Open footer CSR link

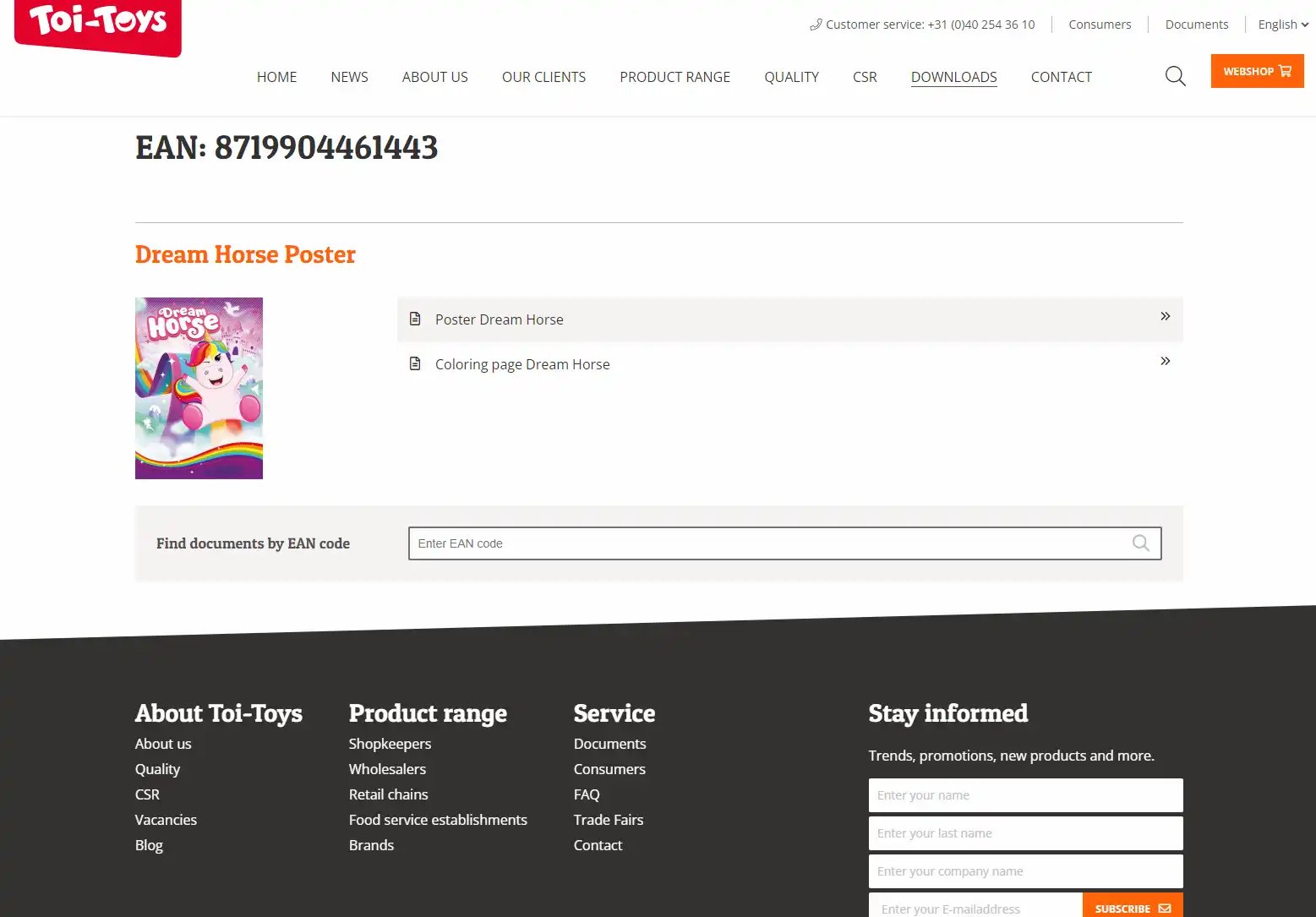click(x=147, y=794)
